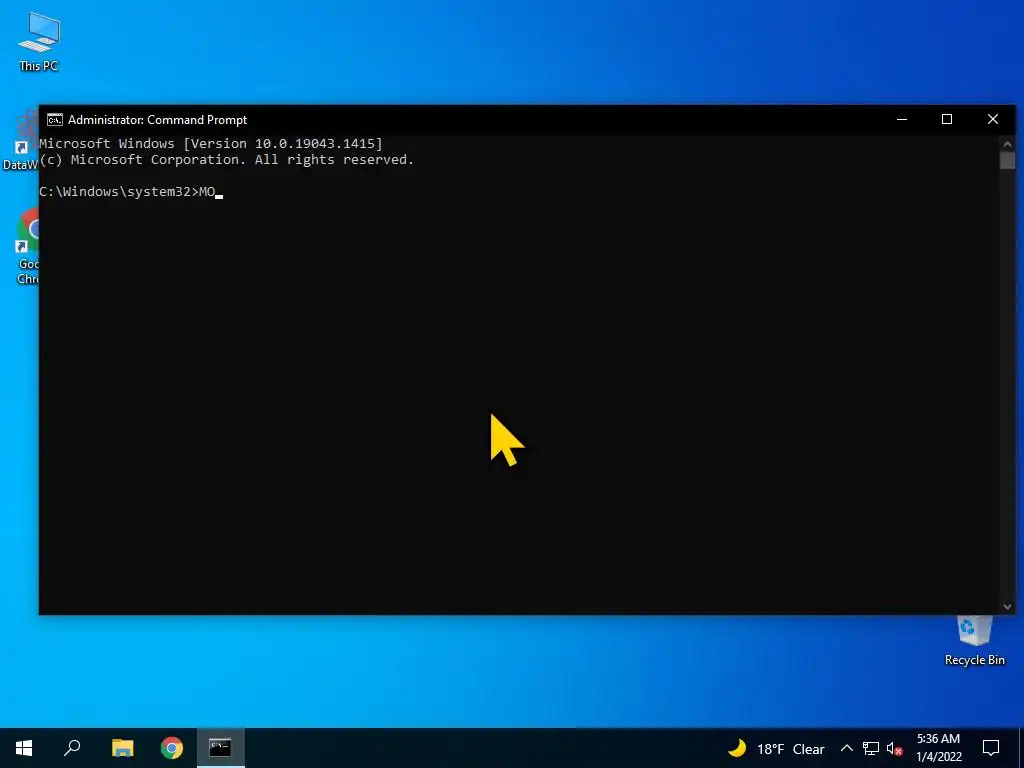Open the Action Center notifications icon
The height and width of the screenshot is (768, 1024).
click(x=991, y=748)
